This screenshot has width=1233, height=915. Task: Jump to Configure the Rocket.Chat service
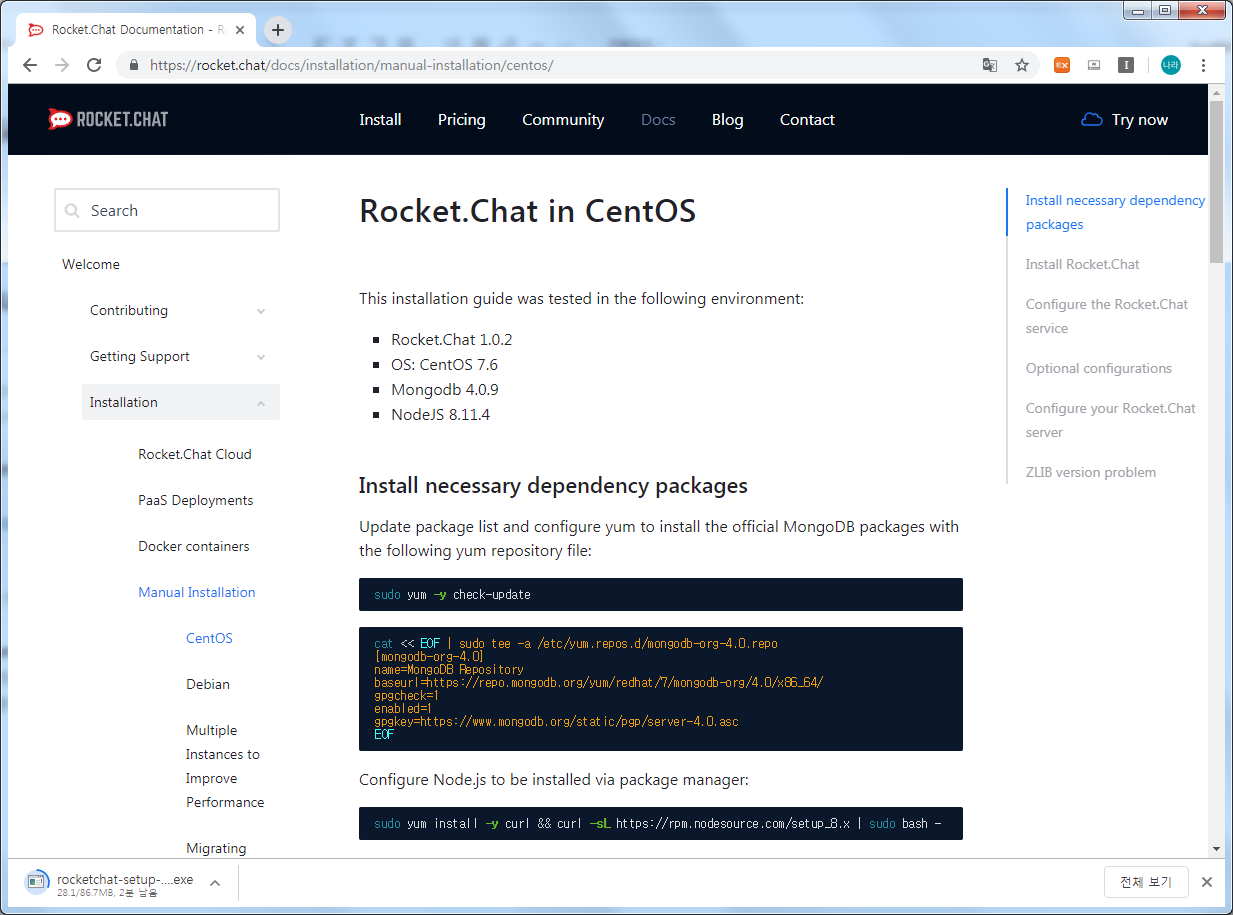(x=1107, y=317)
